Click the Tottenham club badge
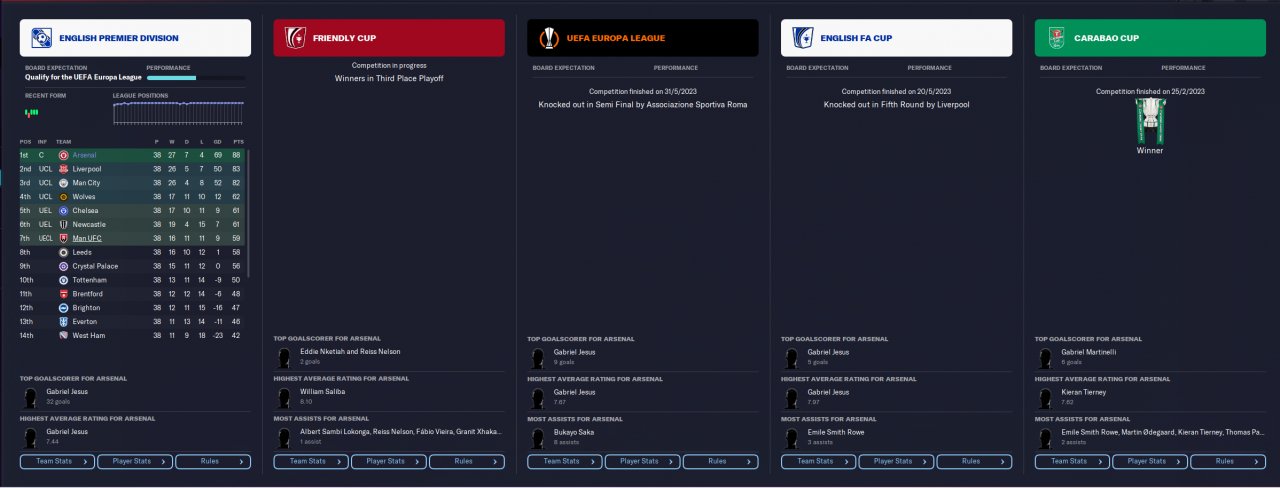Image resolution: width=1280 pixels, height=488 pixels. click(64, 280)
